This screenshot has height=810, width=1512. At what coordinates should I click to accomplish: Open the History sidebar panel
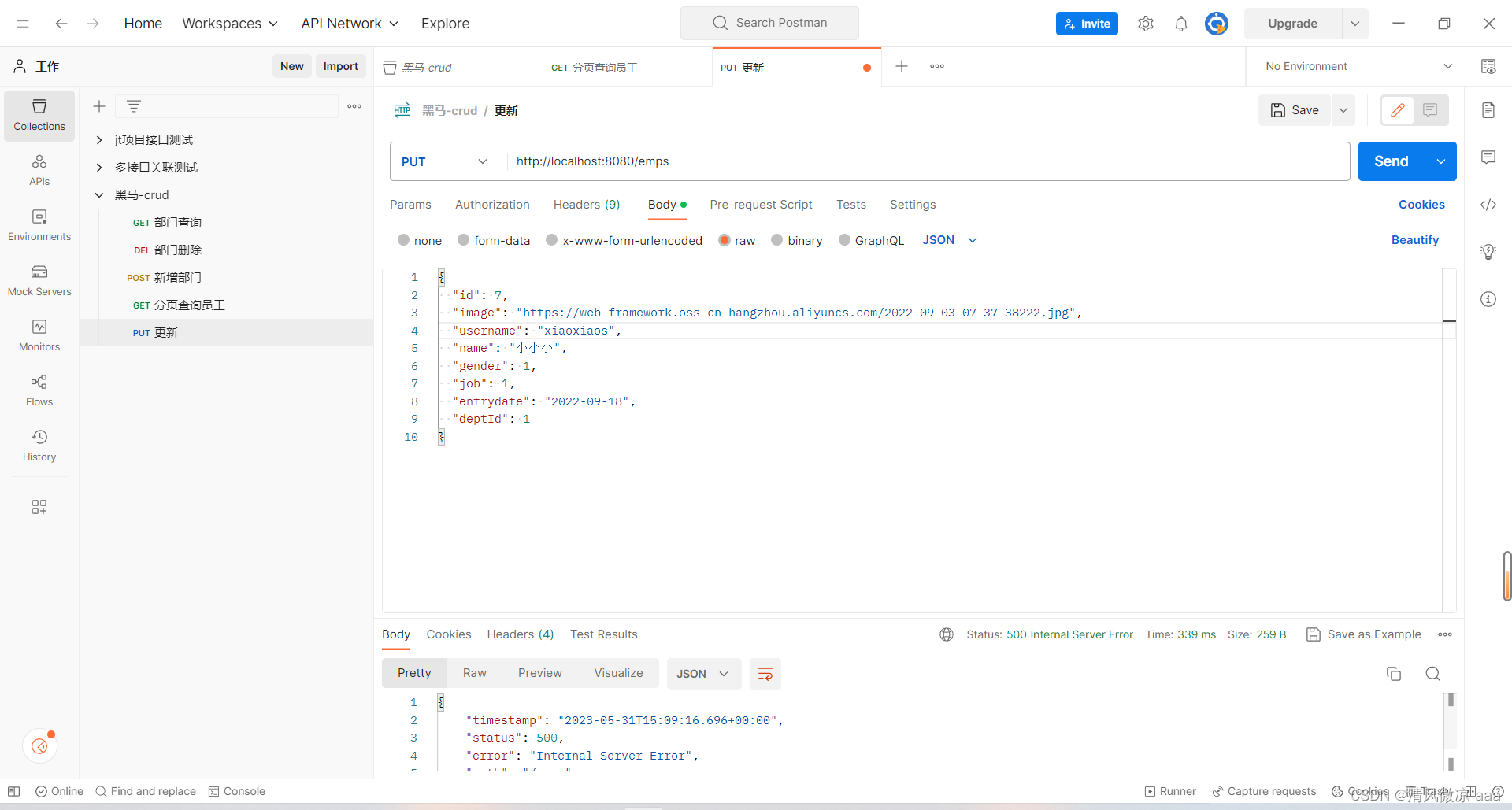[x=39, y=446]
